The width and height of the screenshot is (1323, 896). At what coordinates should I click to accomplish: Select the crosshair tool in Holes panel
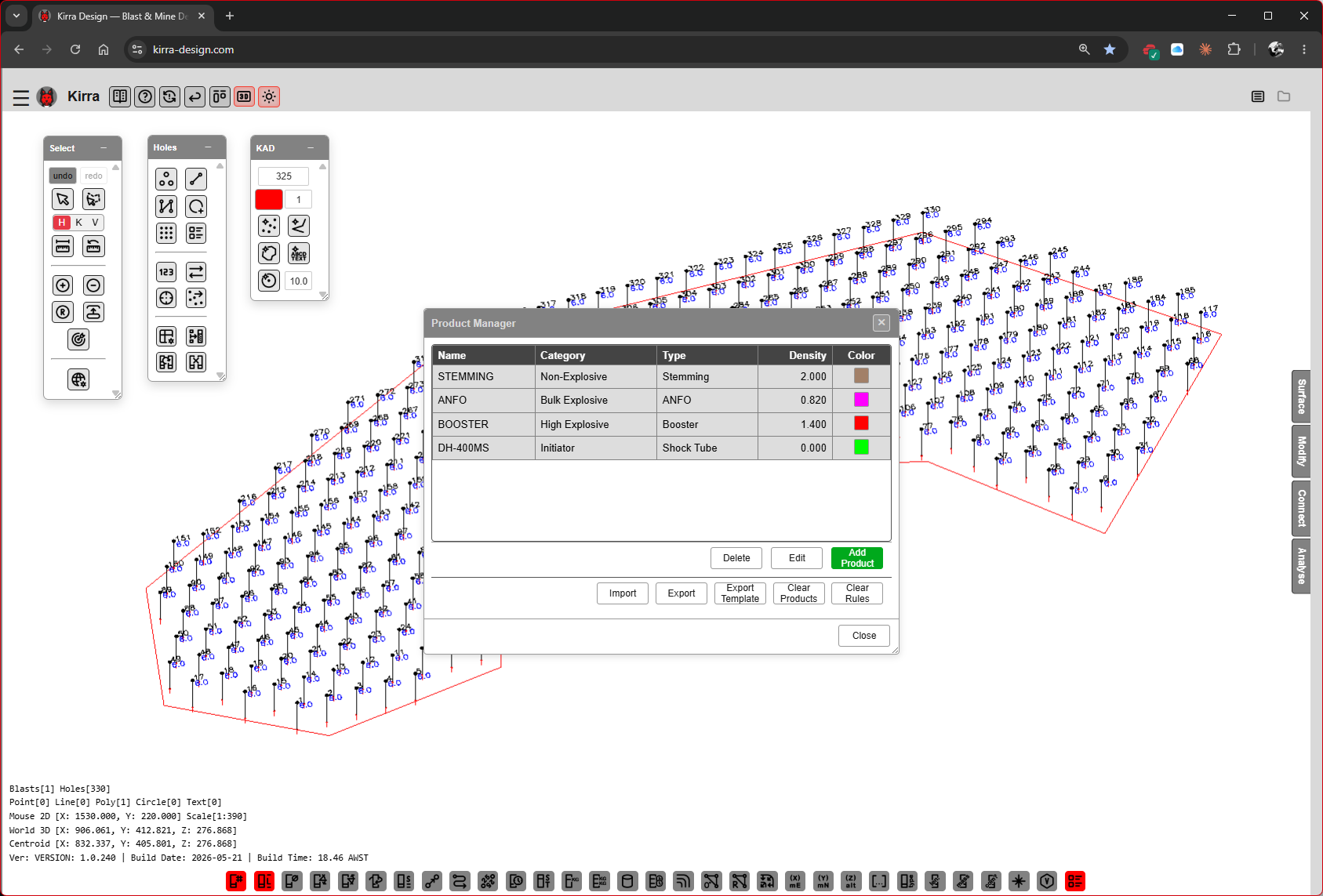166,298
